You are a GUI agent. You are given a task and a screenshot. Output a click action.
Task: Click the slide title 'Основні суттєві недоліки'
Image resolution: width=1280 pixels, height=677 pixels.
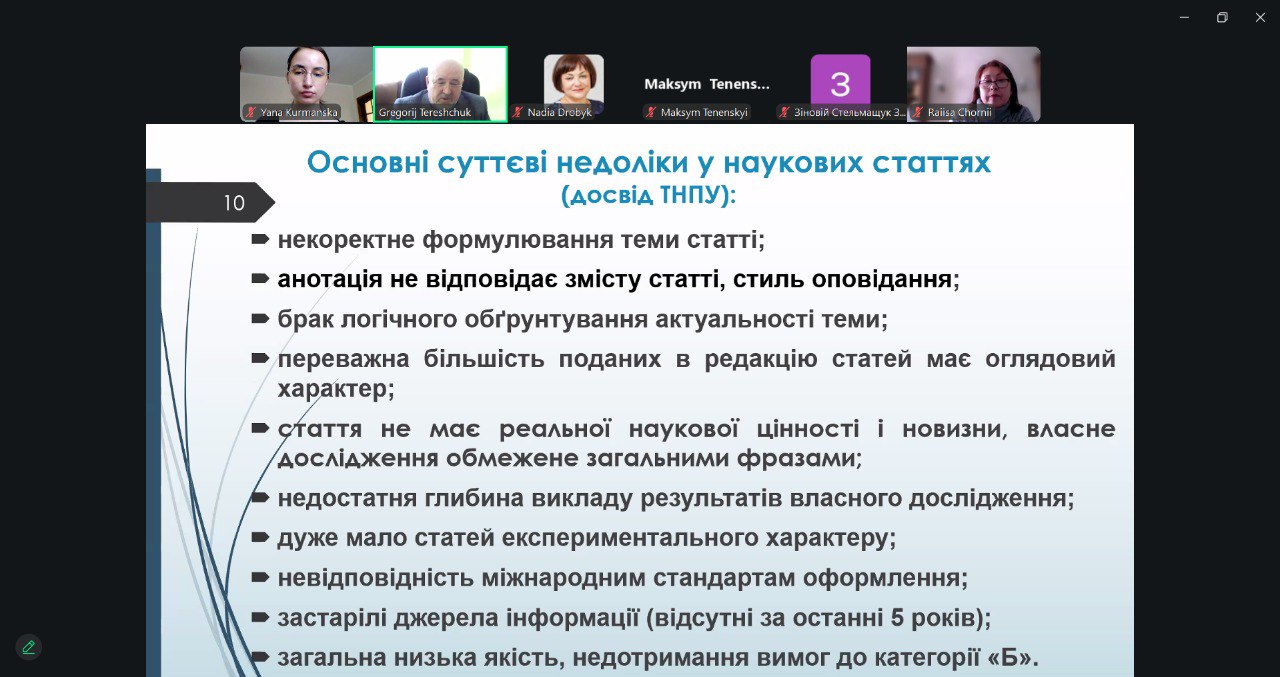tap(648, 163)
